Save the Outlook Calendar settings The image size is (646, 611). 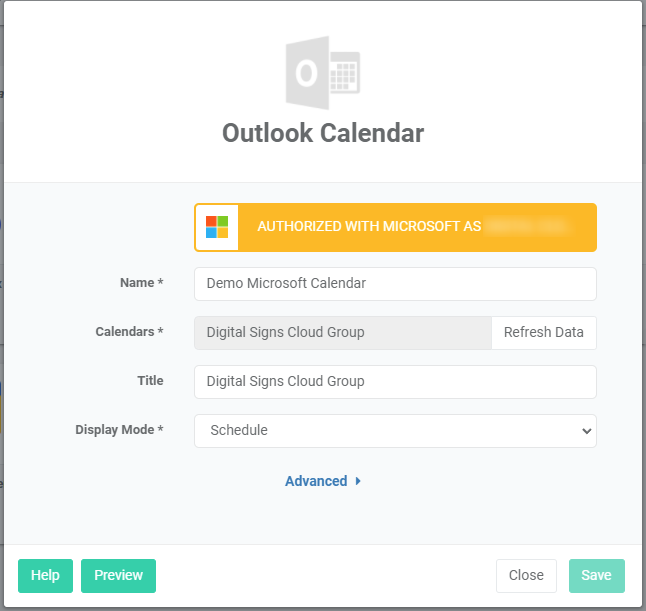tap(596, 575)
